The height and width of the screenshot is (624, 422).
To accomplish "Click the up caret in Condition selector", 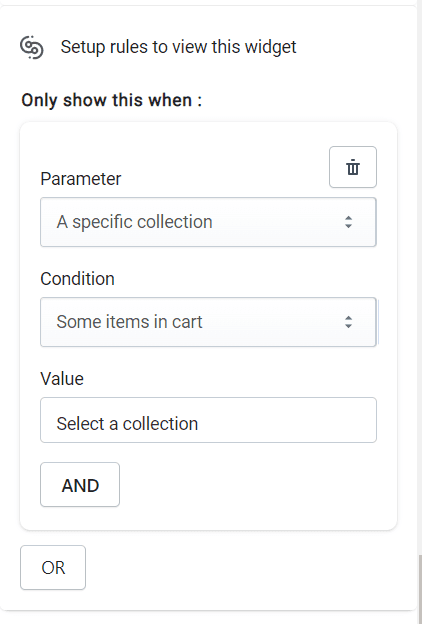I will 348,318.
